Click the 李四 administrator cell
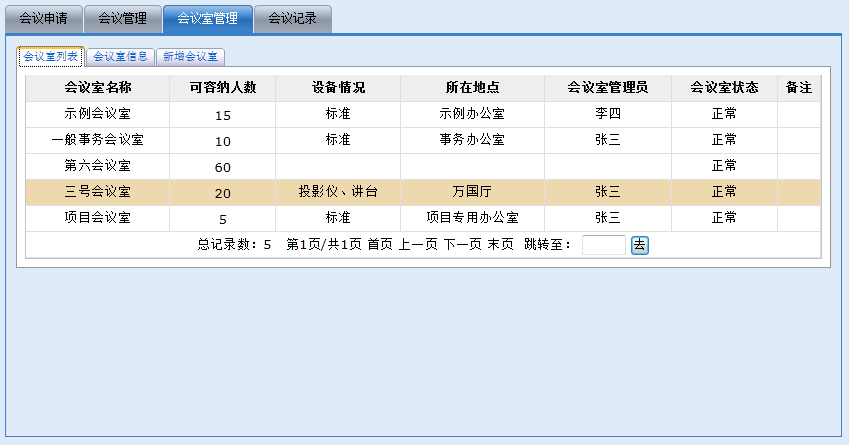Viewport: 849px width, 445px height. [x=608, y=114]
